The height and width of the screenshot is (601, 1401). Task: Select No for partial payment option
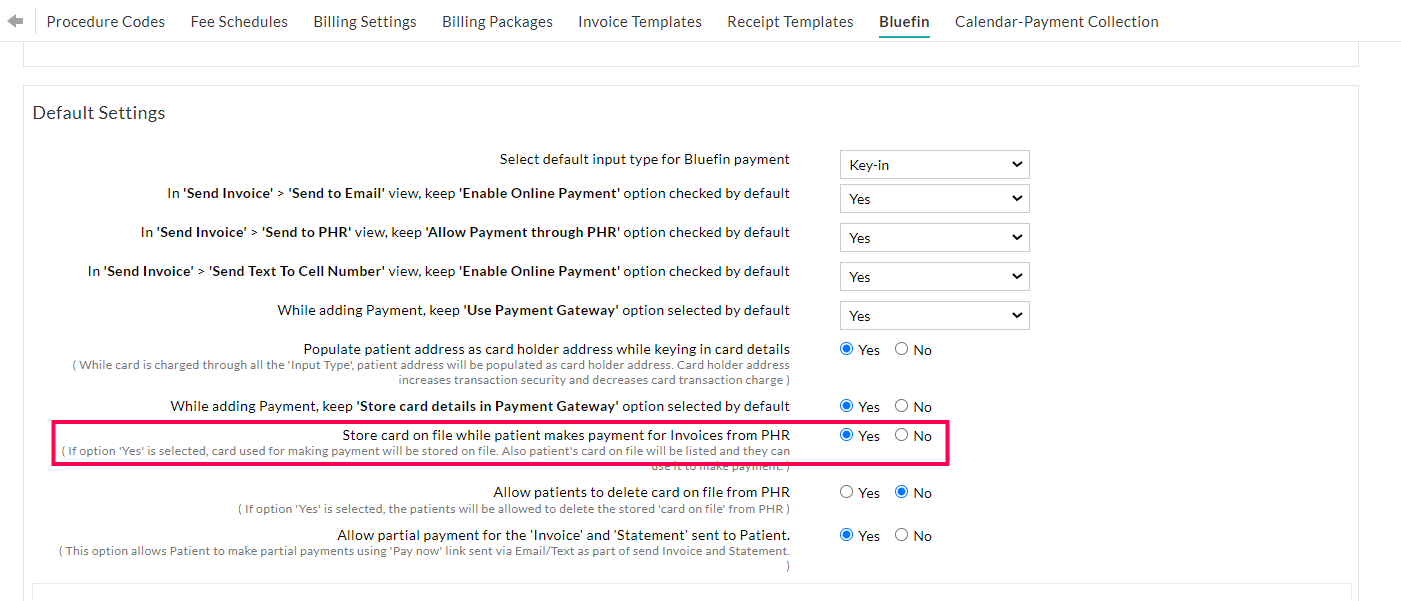pyautogui.click(x=901, y=535)
